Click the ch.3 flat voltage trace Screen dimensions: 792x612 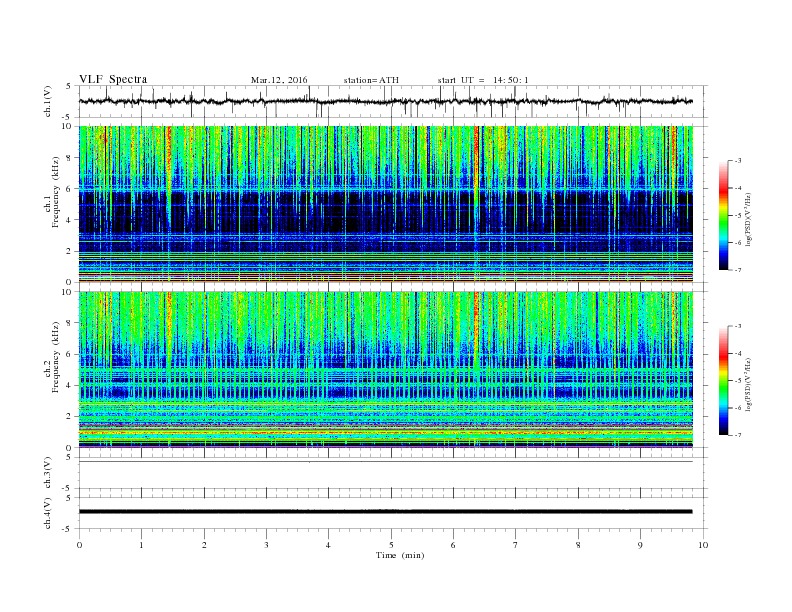pyautogui.click(x=386, y=462)
